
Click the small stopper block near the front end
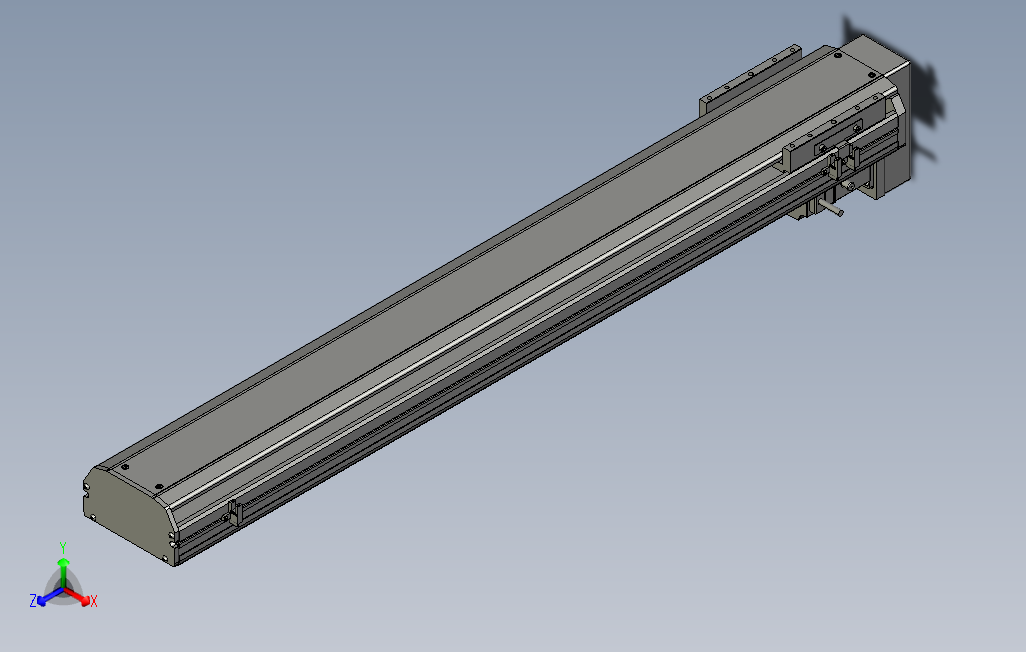(232, 512)
